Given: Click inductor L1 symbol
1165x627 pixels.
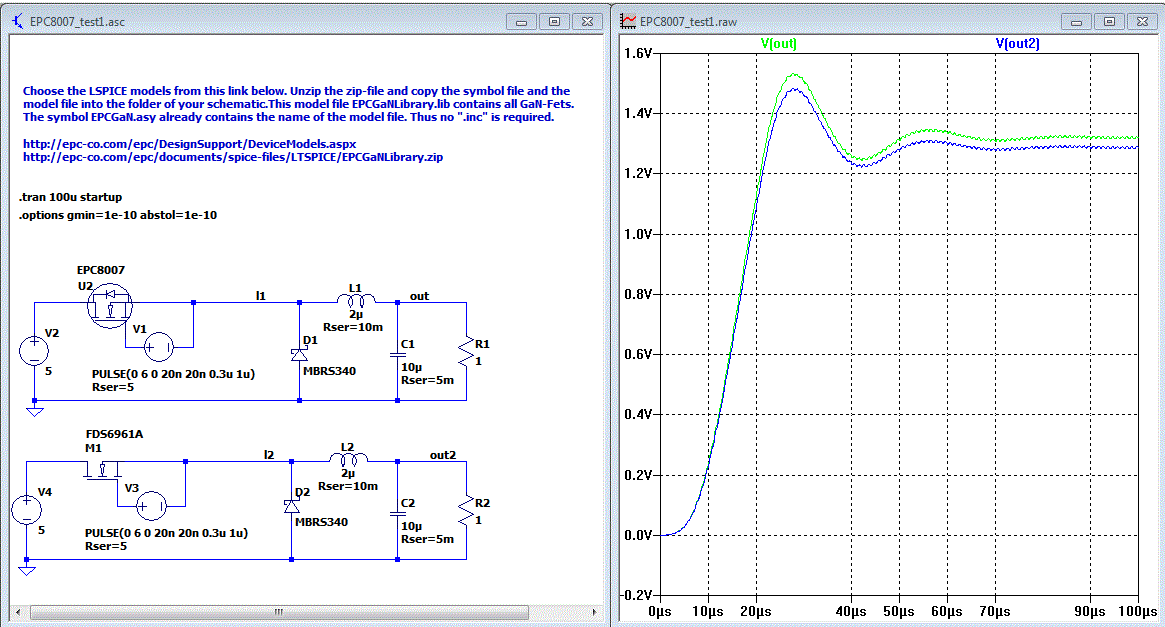Looking at the screenshot, I should [356, 299].
